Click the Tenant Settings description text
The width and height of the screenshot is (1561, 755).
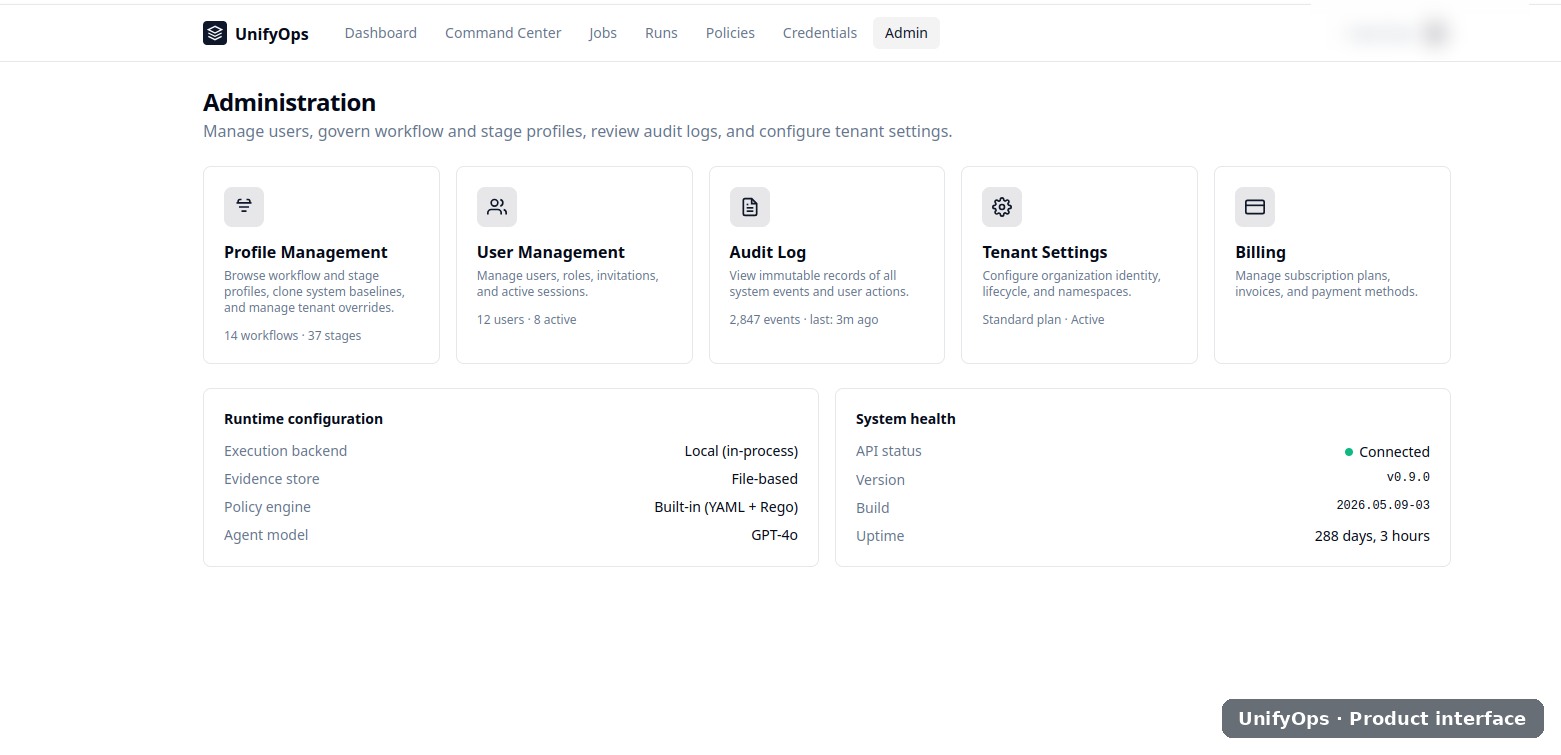[1071, 284]
